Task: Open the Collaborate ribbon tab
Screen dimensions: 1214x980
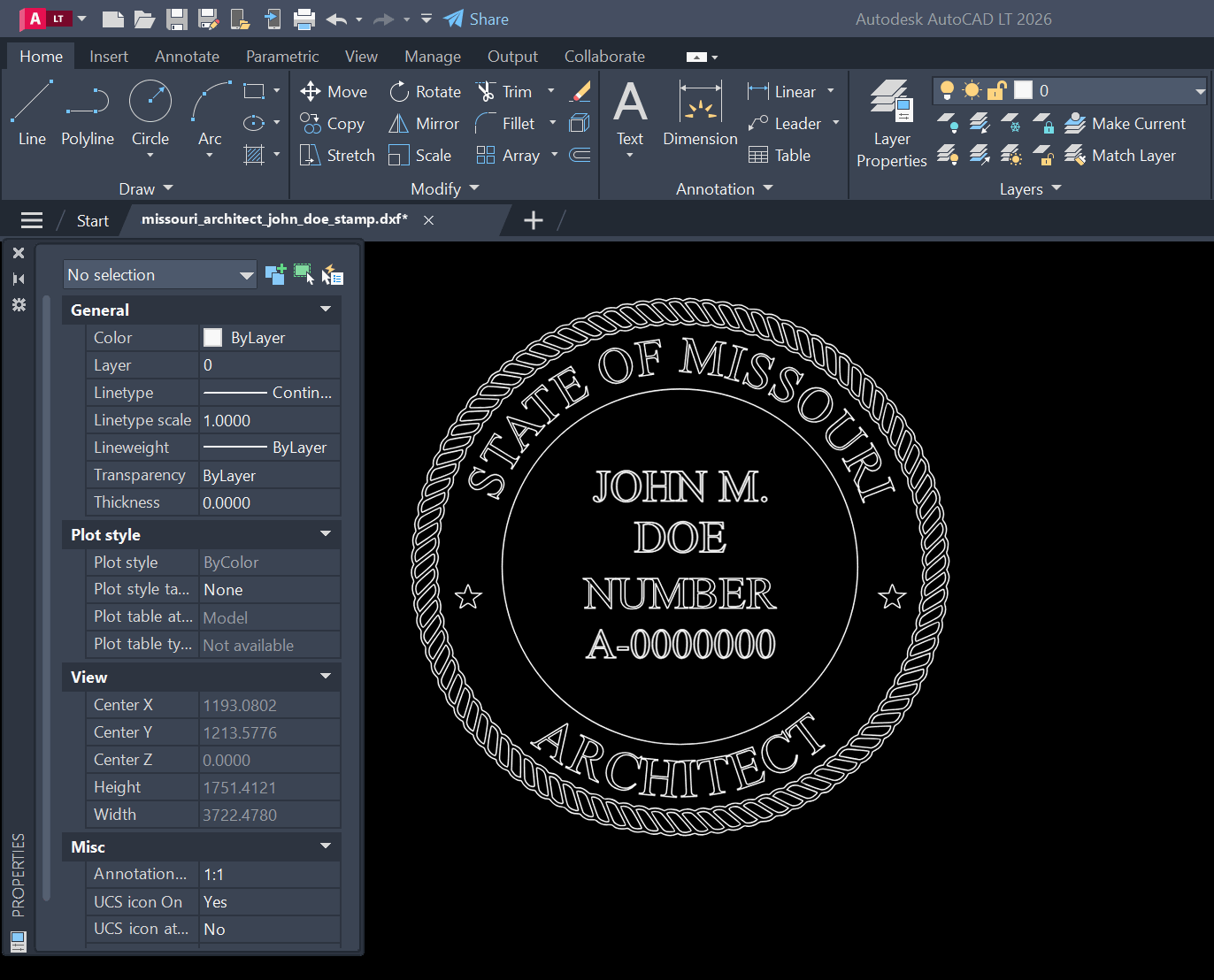Action: coord(604,56)
